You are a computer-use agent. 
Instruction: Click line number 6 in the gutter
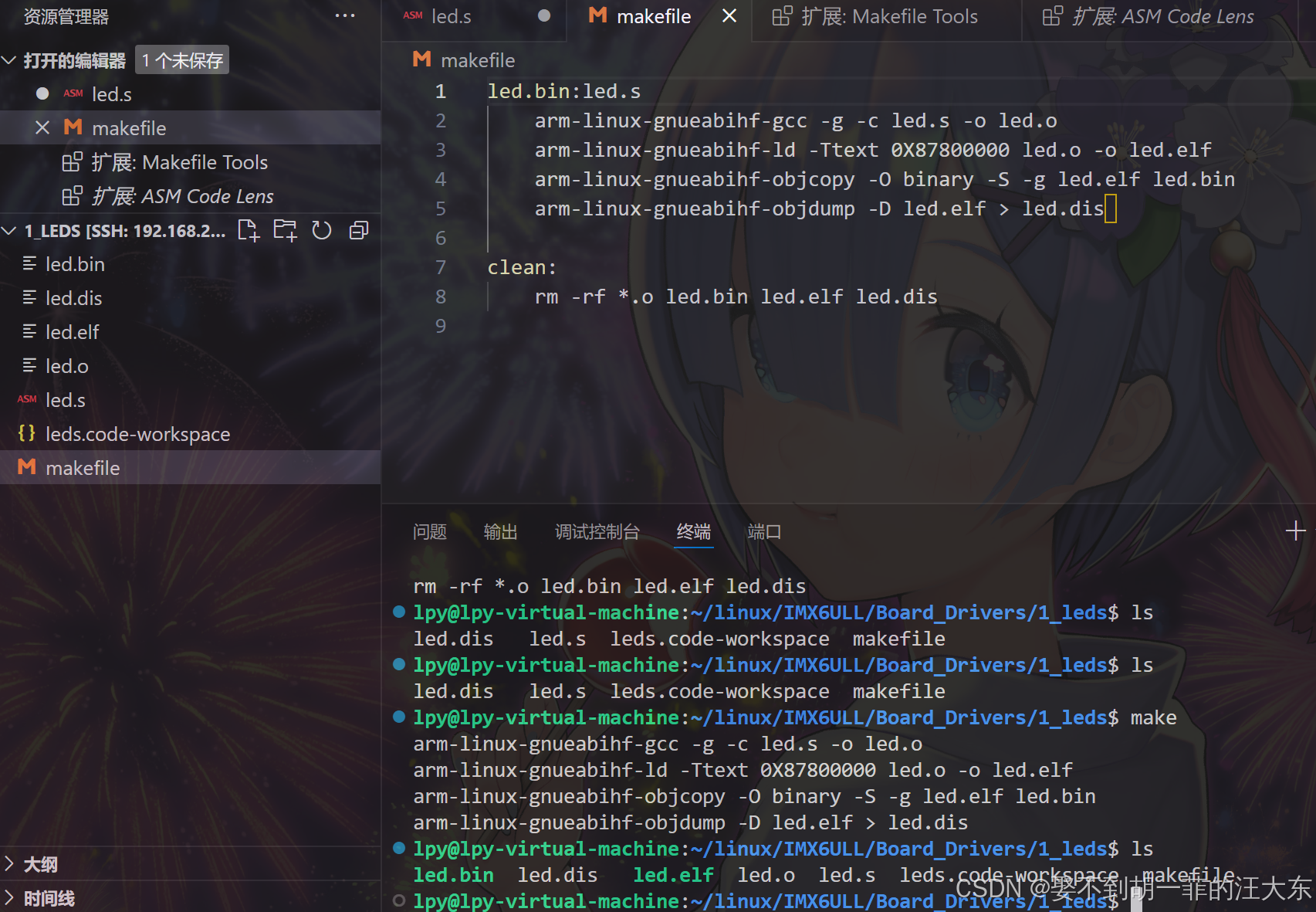click(x=441, y=238)
